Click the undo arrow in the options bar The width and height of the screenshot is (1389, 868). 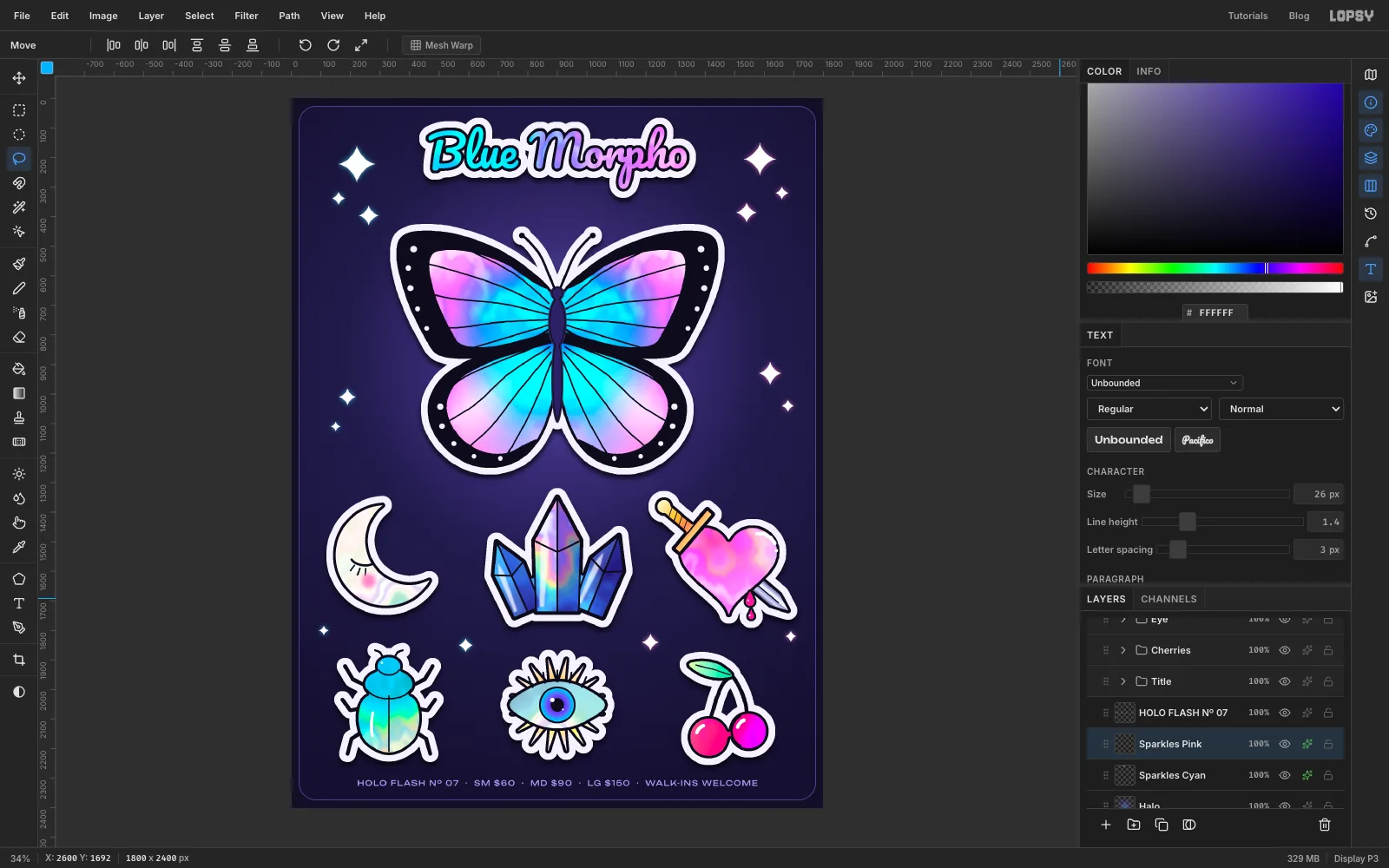tap(306, 45)
